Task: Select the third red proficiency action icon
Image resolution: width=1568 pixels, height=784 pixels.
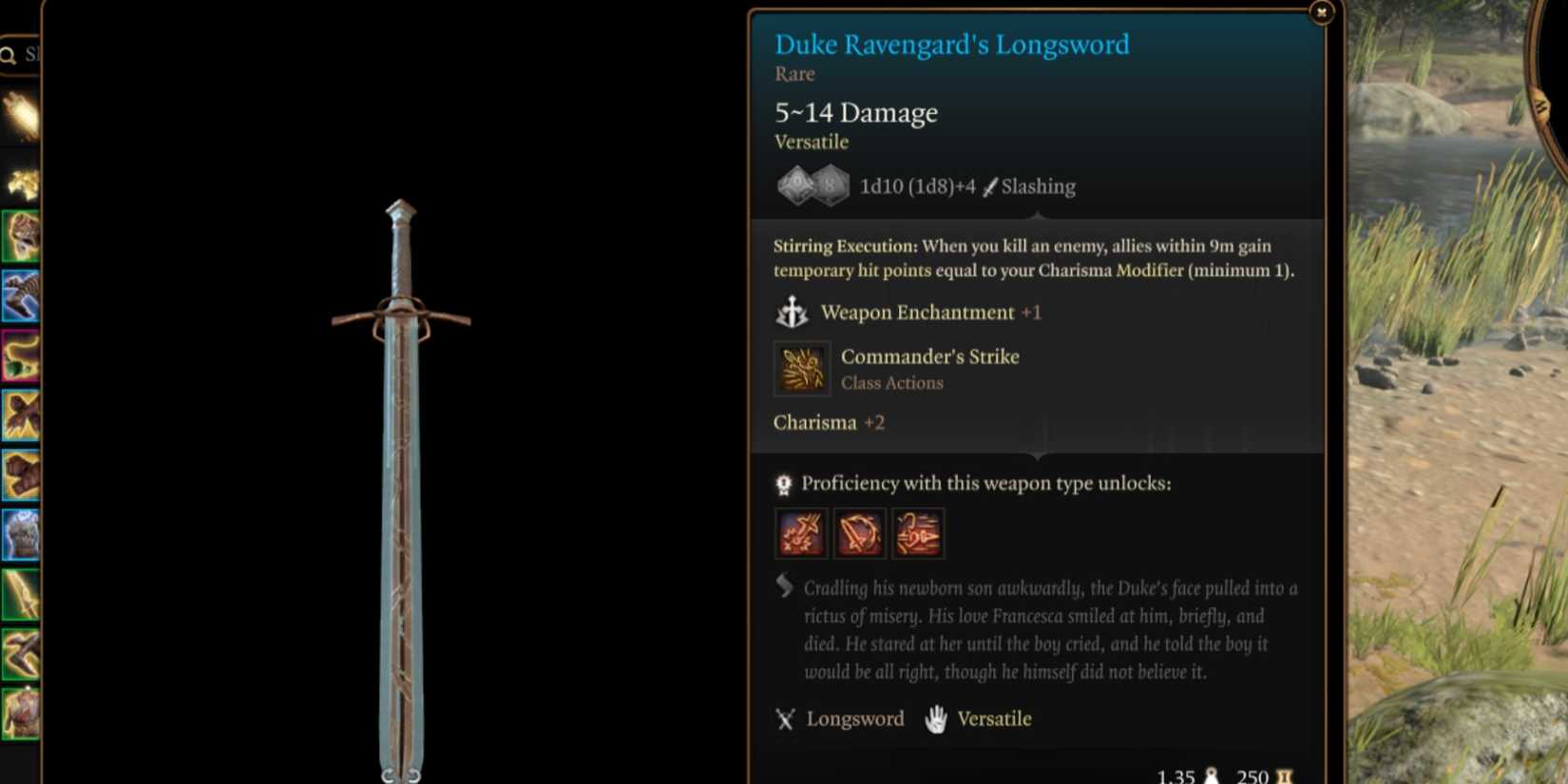Action: [x=917, y=534]
